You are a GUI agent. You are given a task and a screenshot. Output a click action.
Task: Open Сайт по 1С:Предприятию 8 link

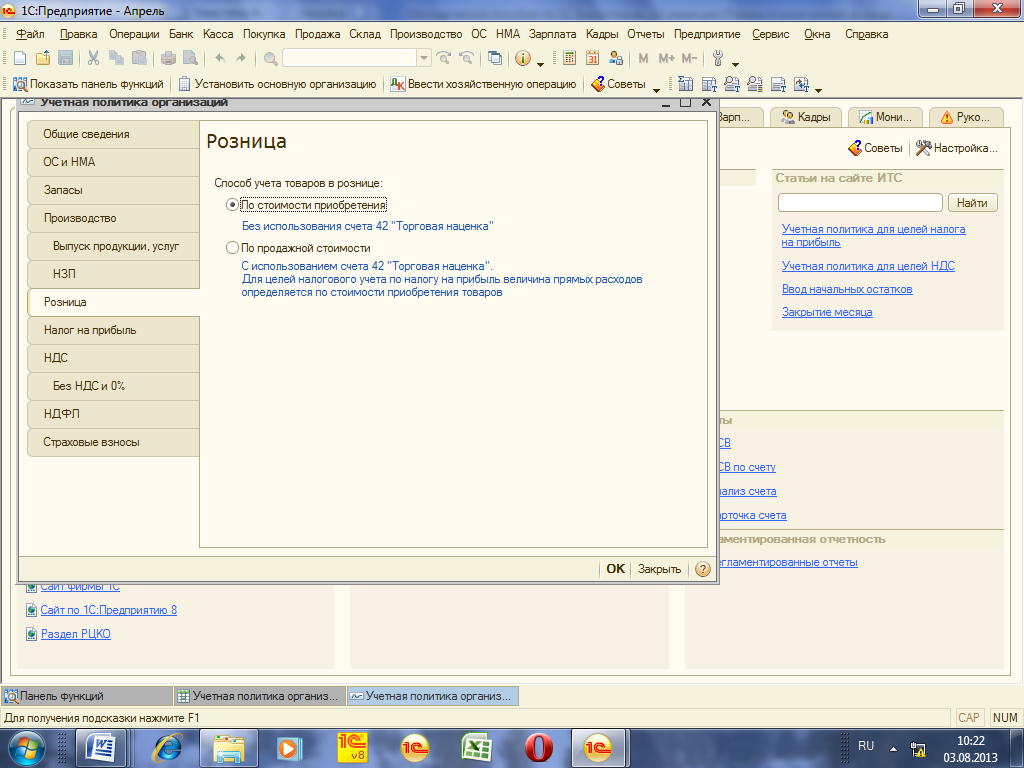click(x=108, y=610)
